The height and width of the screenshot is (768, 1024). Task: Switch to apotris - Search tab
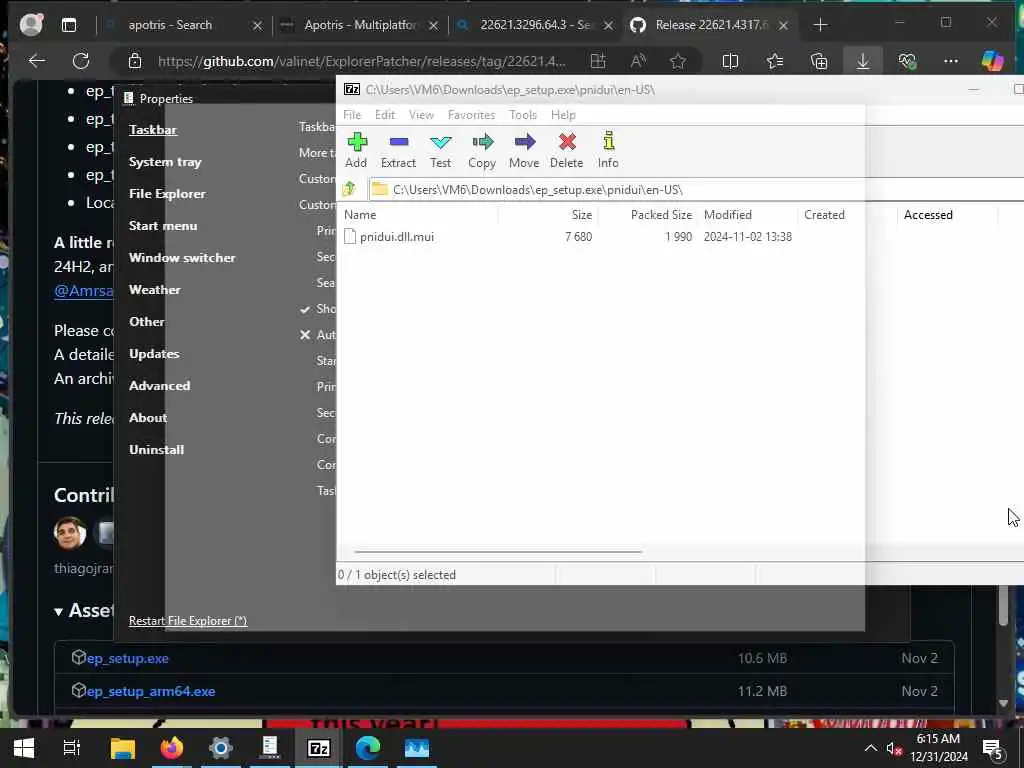[170, 25]
